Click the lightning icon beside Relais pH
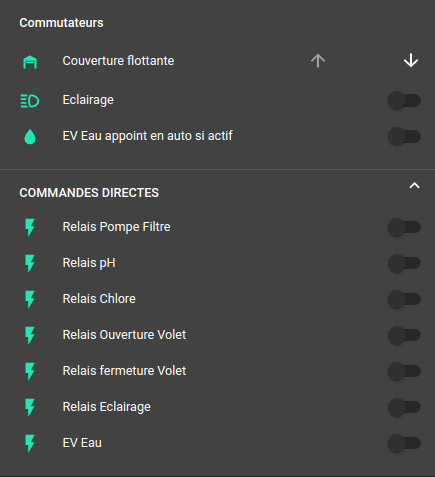Image resolution: width=435 pixels, height=477 pixels. tap(30, 263)
